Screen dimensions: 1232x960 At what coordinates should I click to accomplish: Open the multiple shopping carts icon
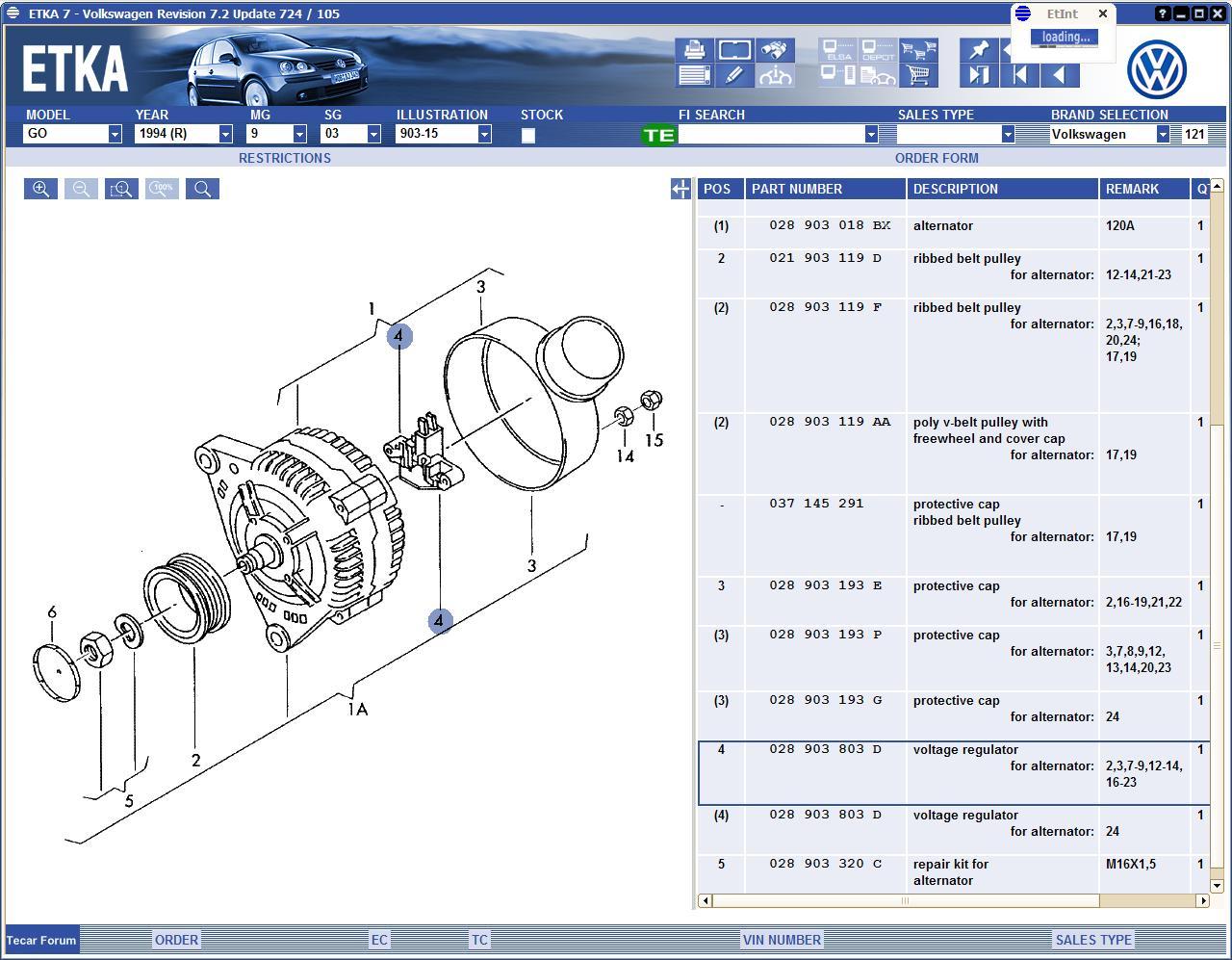(919, 50)
